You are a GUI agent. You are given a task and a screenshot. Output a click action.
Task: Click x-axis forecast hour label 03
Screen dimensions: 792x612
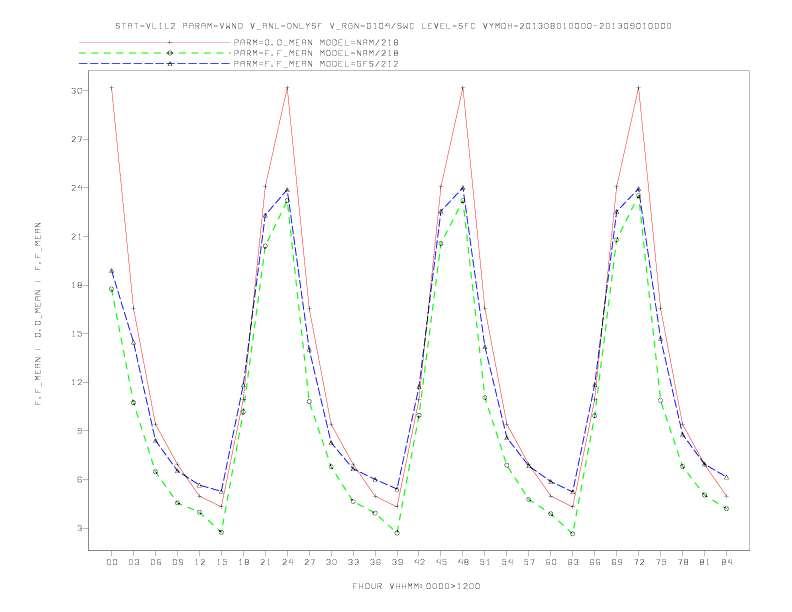tap(133, 562)
